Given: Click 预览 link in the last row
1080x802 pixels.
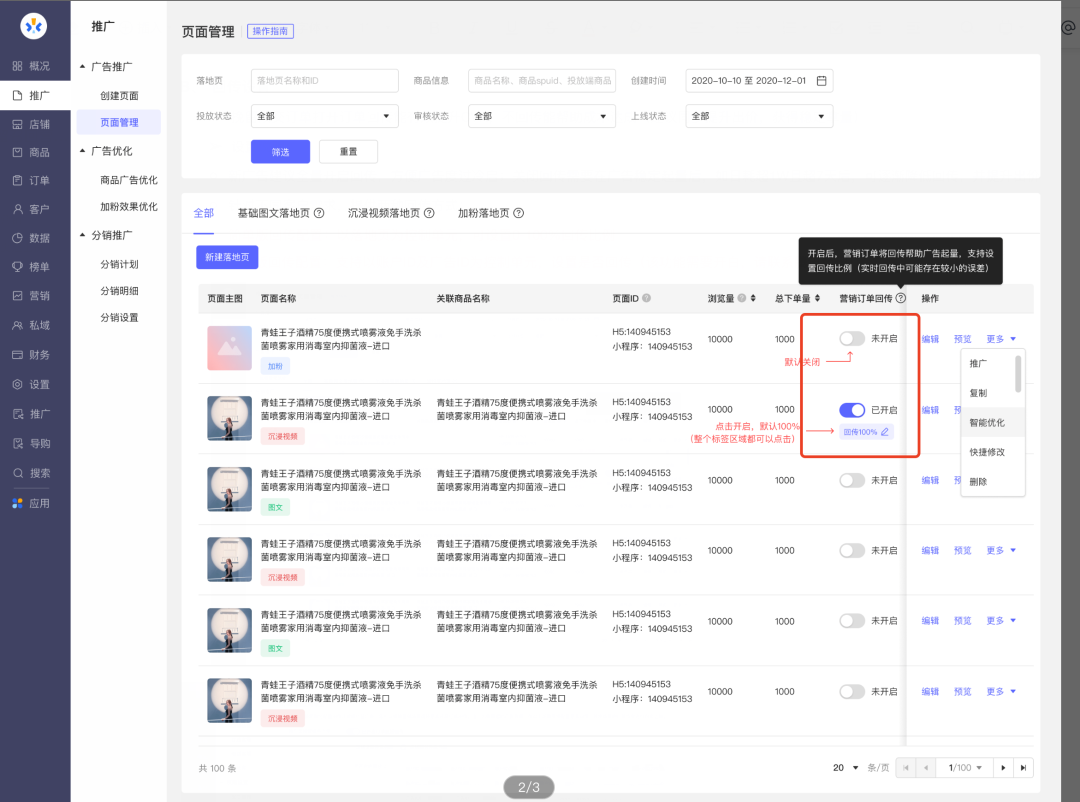Looking at the screenshot, I should click(x=962, y=692).
